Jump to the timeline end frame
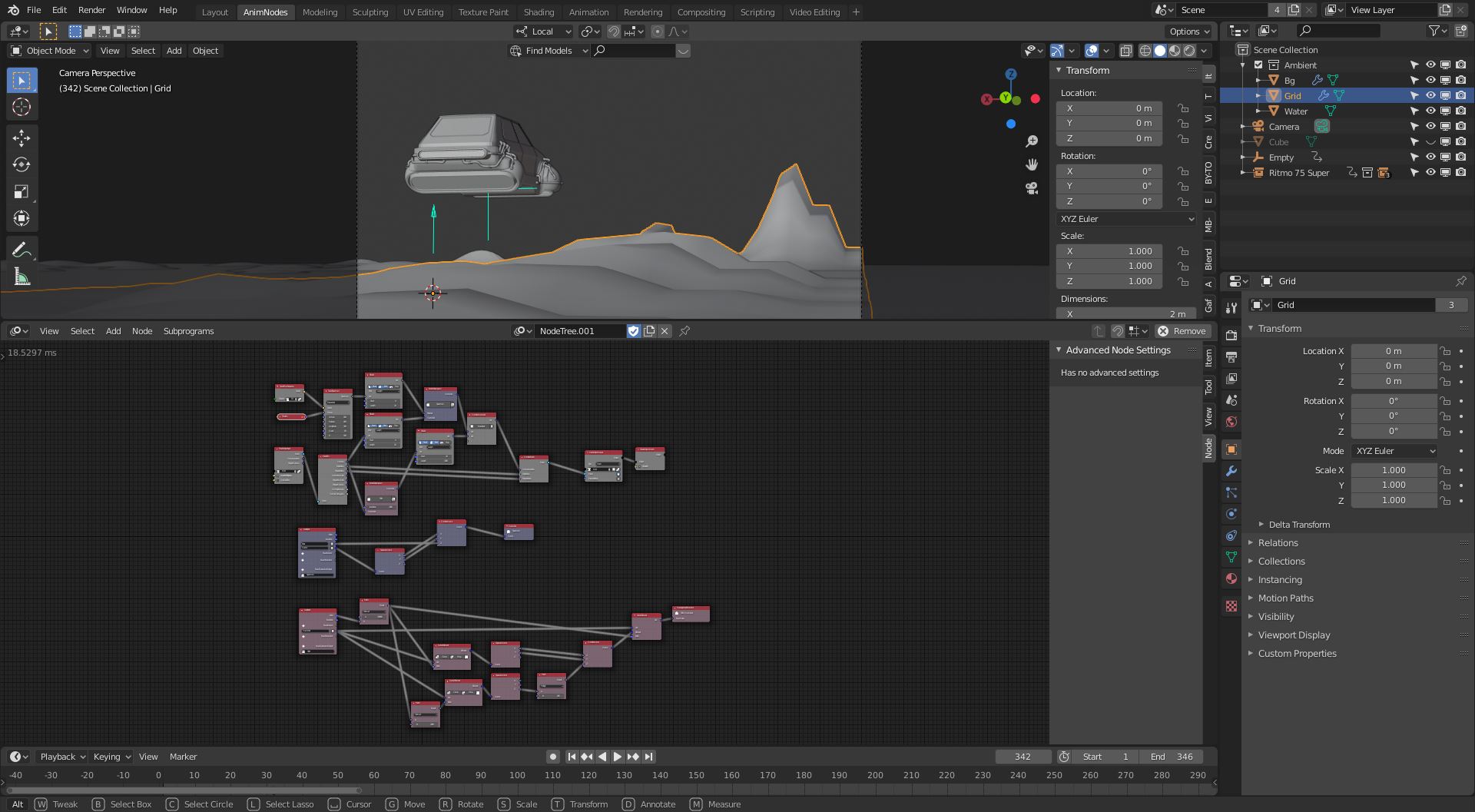This screenshot has height=812, width=1475. pos(649,757)
